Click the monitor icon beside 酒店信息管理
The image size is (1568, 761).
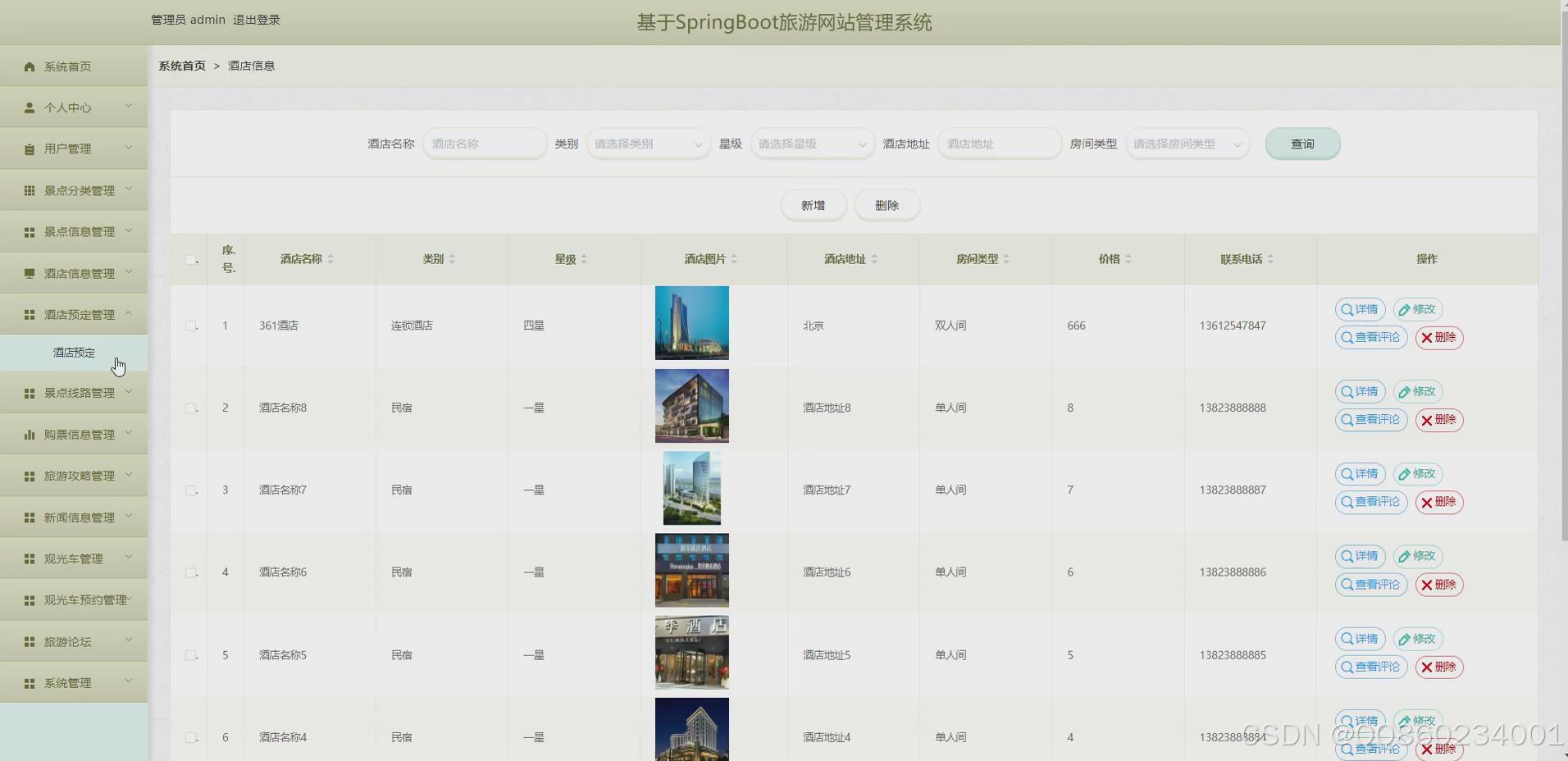point(30,273)
